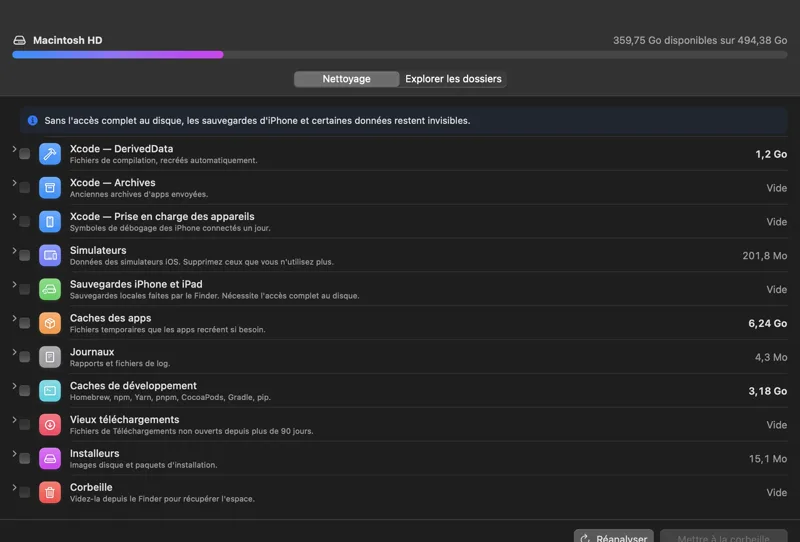Expand the Xcode — DerivedData row
Screen dimensions: 800x542
pos(14,149)
